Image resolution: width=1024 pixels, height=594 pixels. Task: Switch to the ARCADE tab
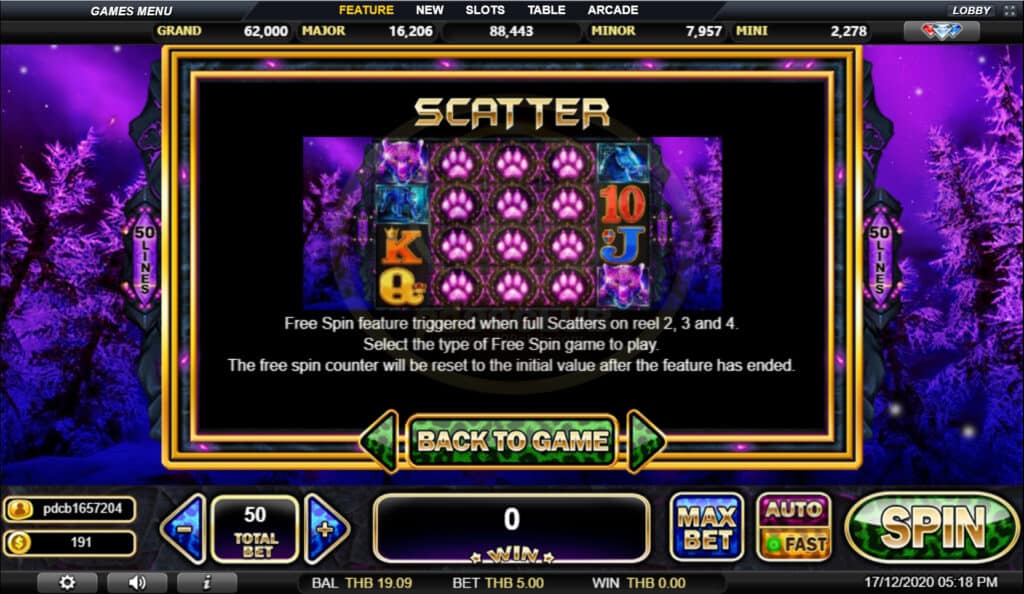[613, 10]
